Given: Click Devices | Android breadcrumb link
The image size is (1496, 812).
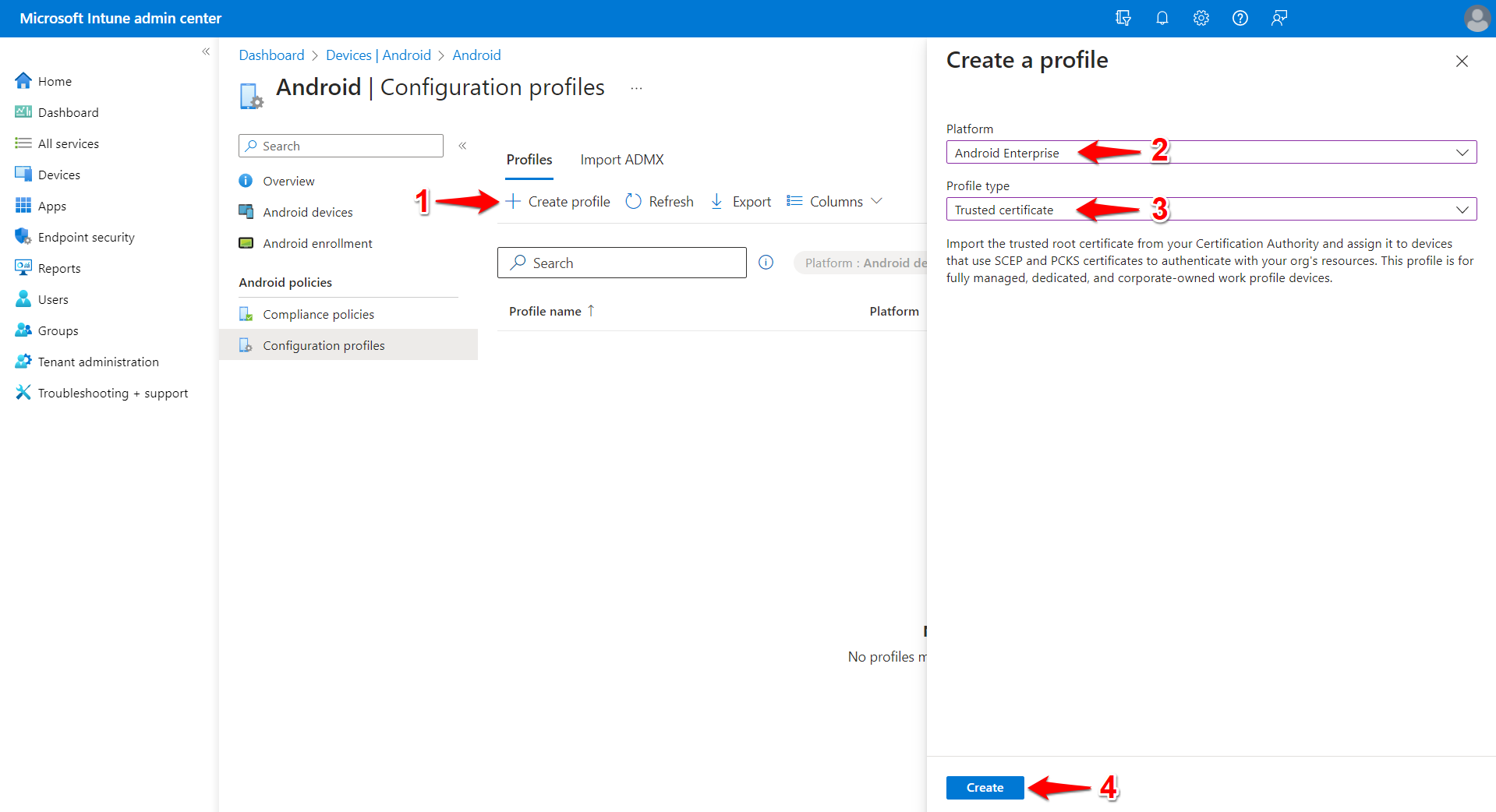Looking at the screenshot, I should tap(378, 55).
